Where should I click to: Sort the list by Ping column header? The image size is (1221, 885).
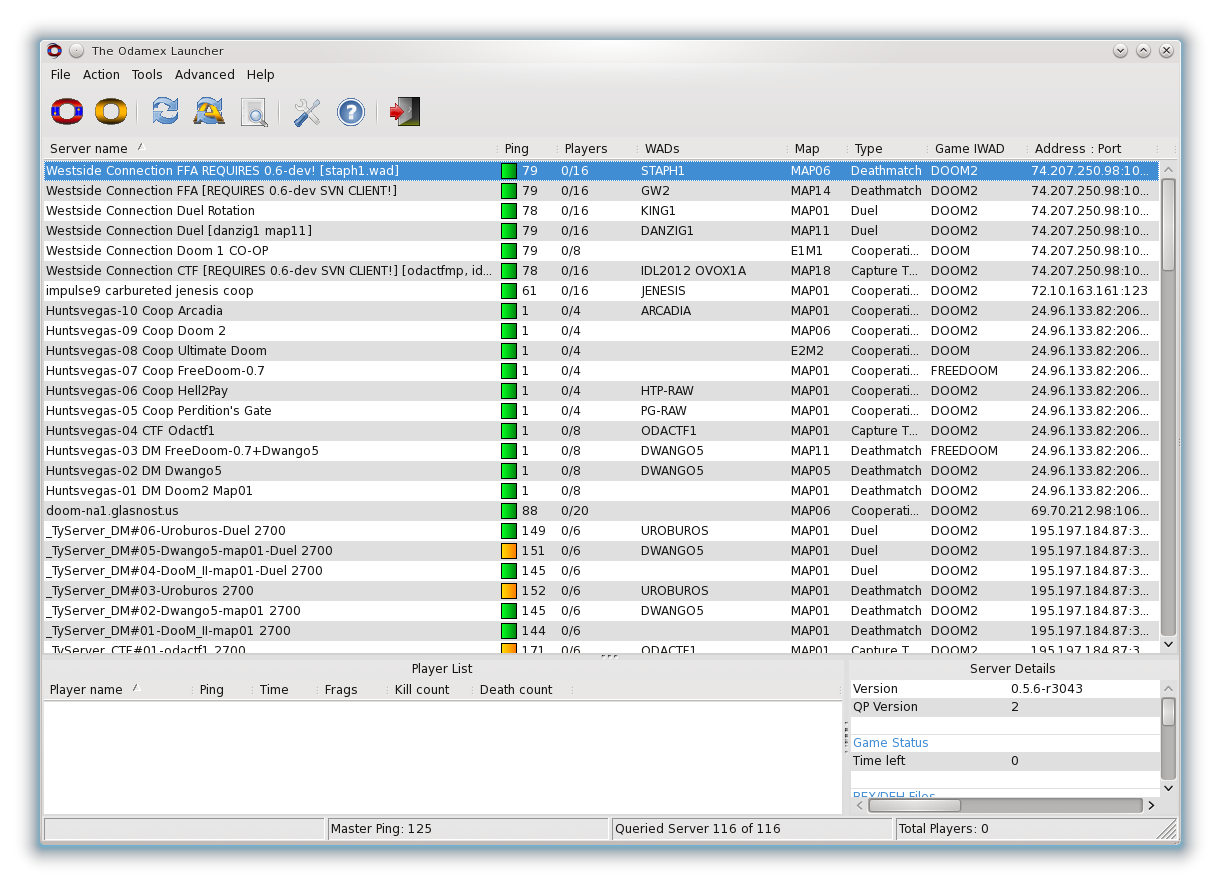(517, 149)
